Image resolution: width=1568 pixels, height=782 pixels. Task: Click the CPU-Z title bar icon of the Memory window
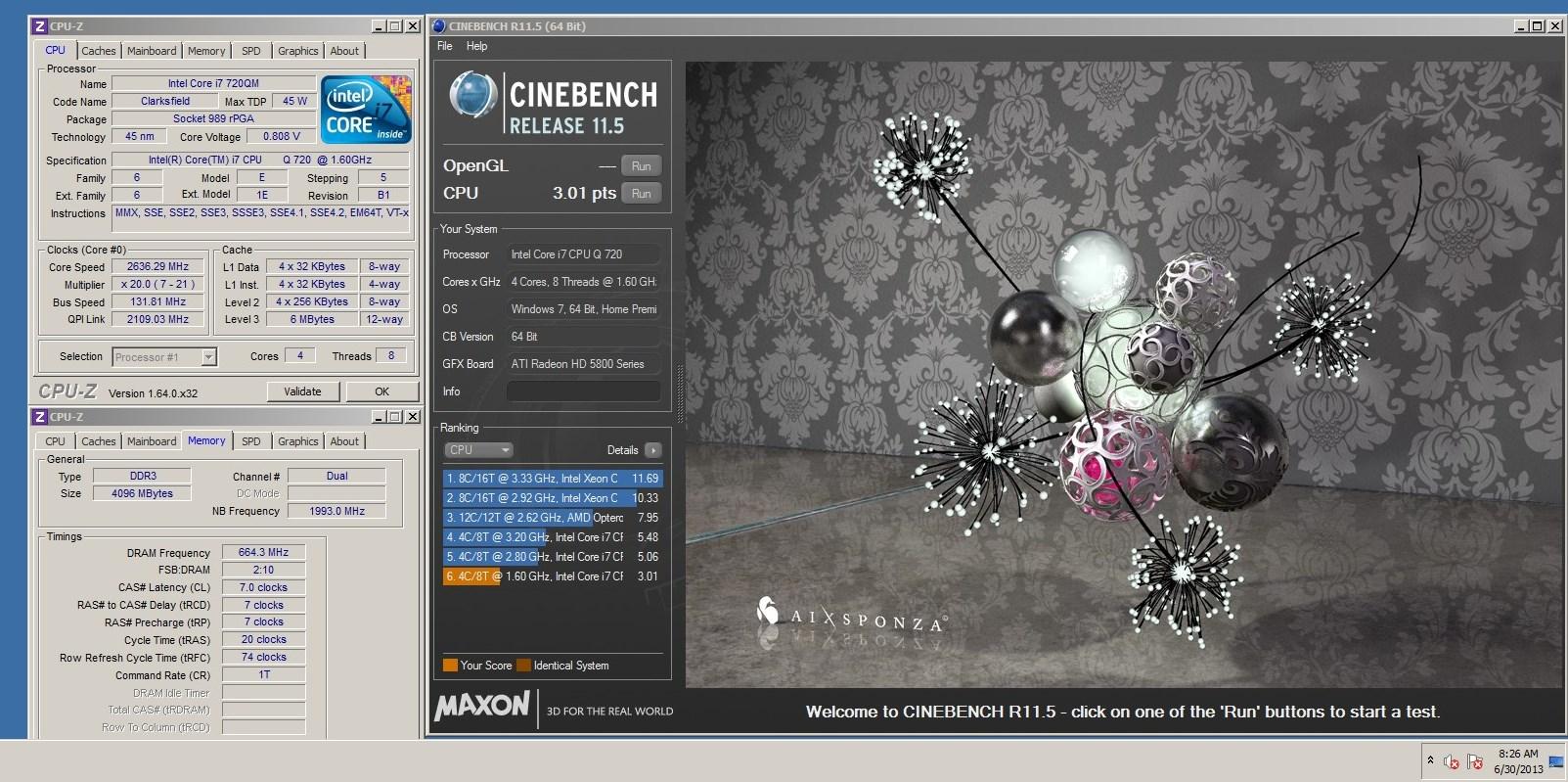(39, 417)
